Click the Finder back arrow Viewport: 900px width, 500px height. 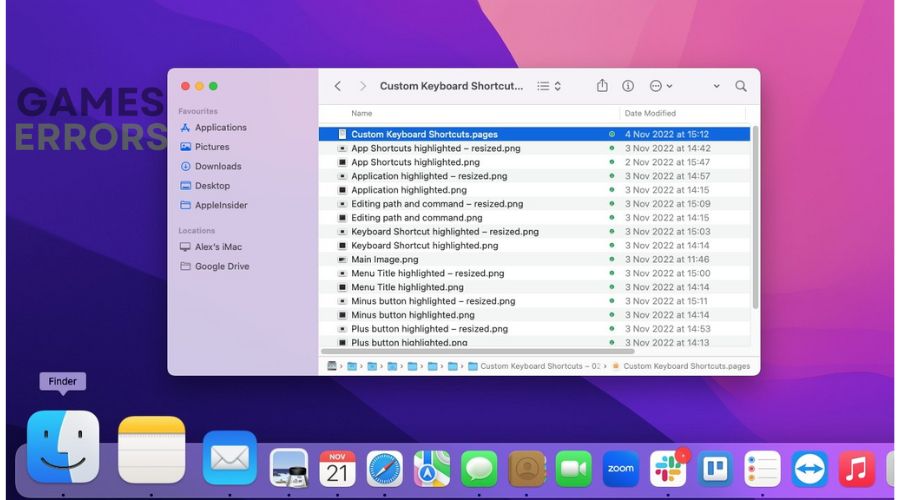click(x=338, y=86)
